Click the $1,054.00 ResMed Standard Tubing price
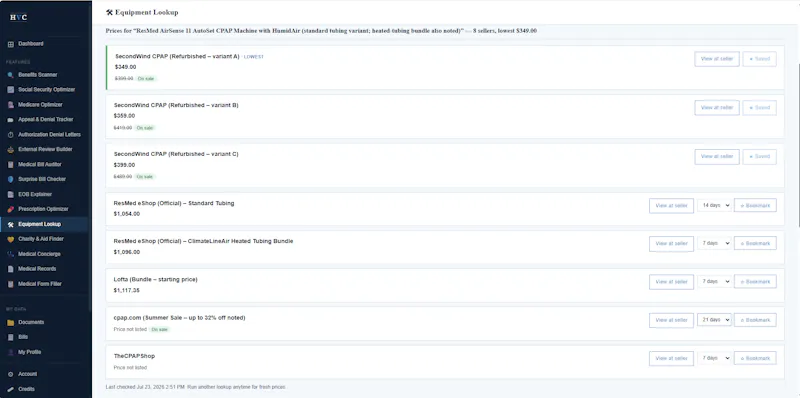This screenshot has width=800, height=398. (x=127, y=214)
